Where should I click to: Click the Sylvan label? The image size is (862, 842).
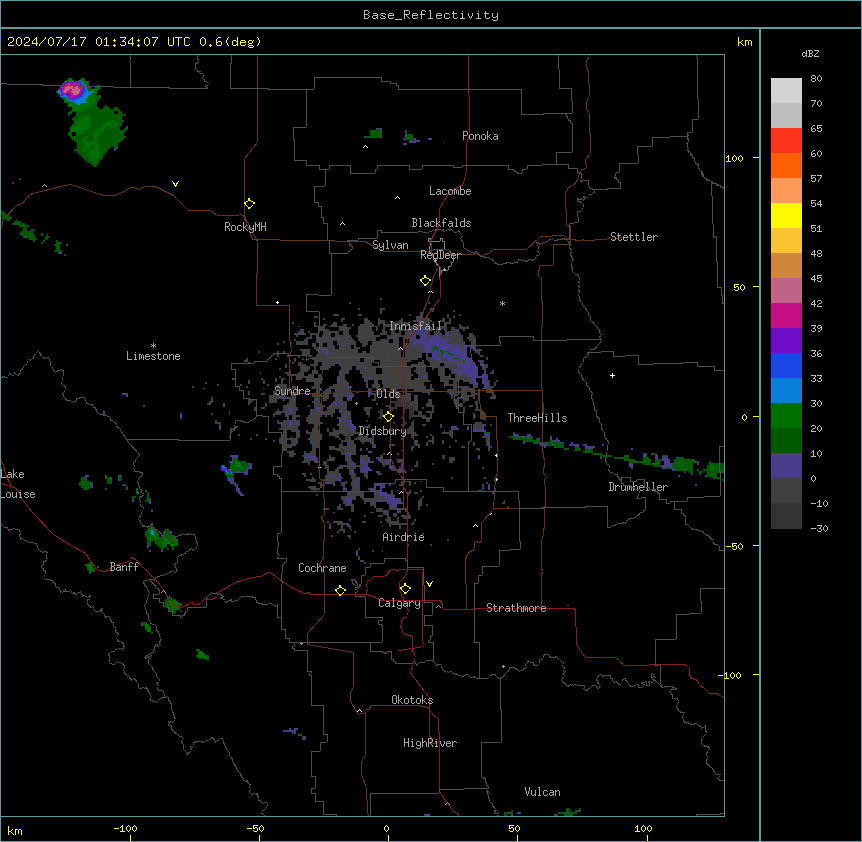(390, 245)
